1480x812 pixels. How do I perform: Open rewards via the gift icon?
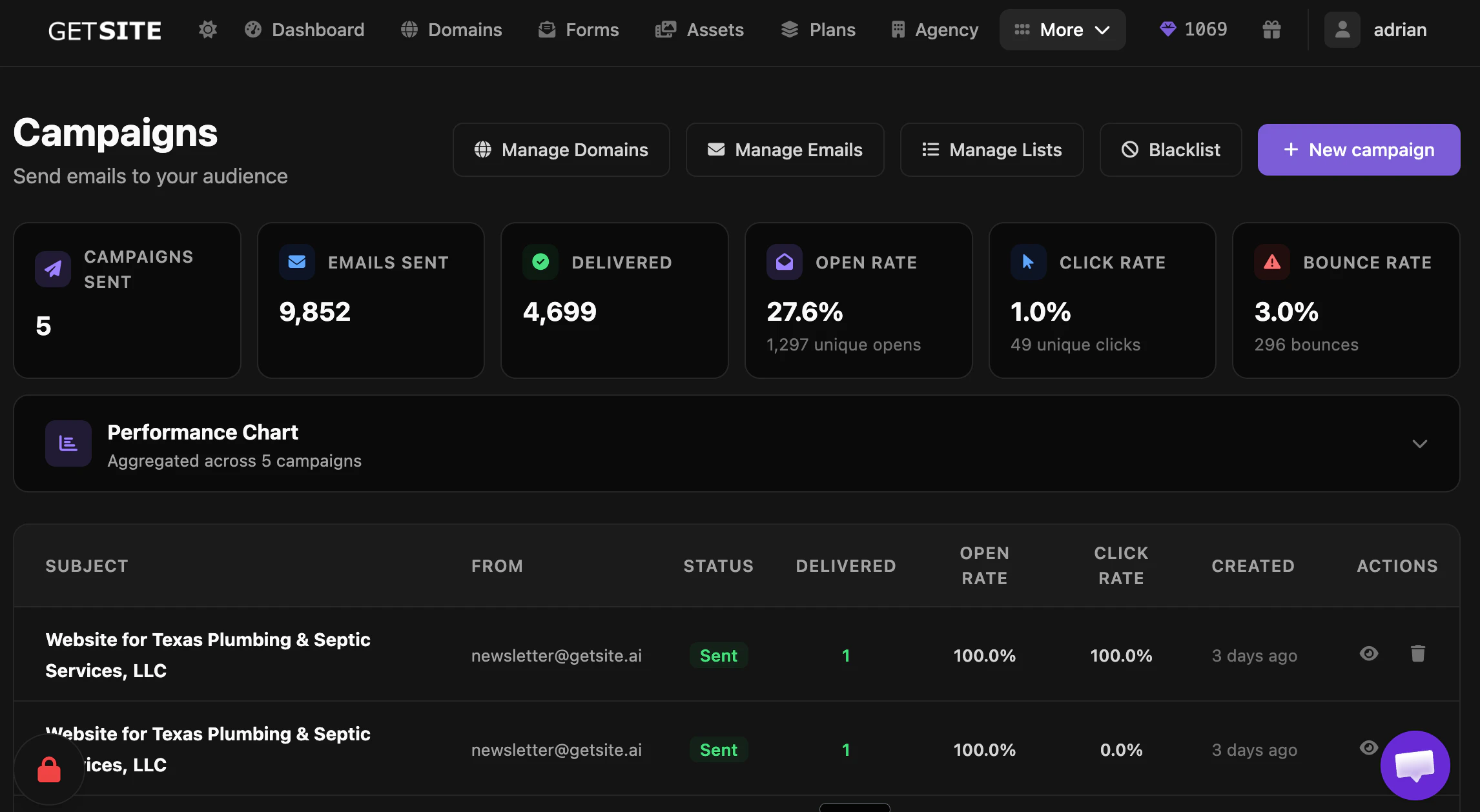coord(1271,29)
